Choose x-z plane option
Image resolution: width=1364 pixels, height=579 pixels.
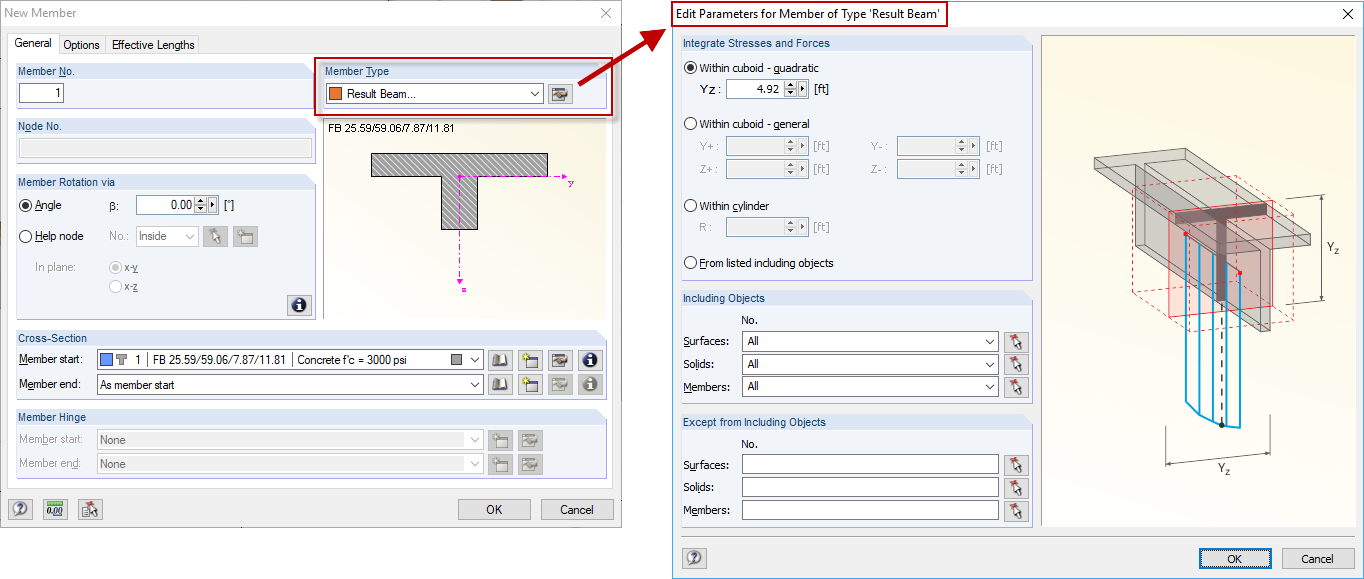115,287
